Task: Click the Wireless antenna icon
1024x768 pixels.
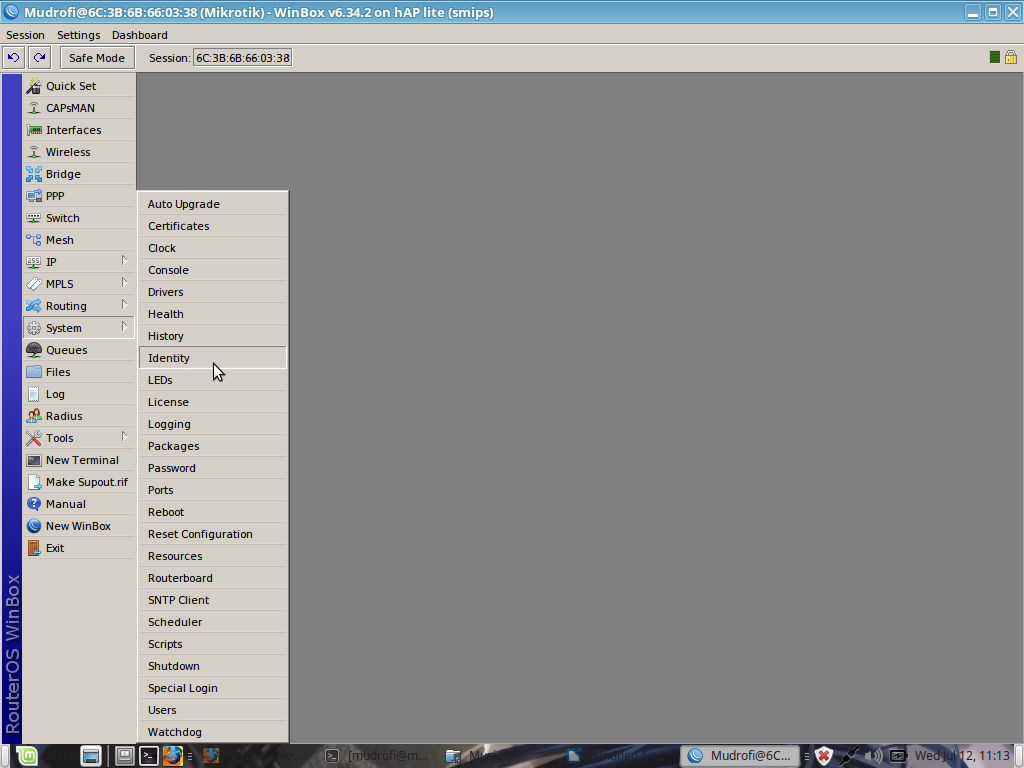Action: coord(33,152)
